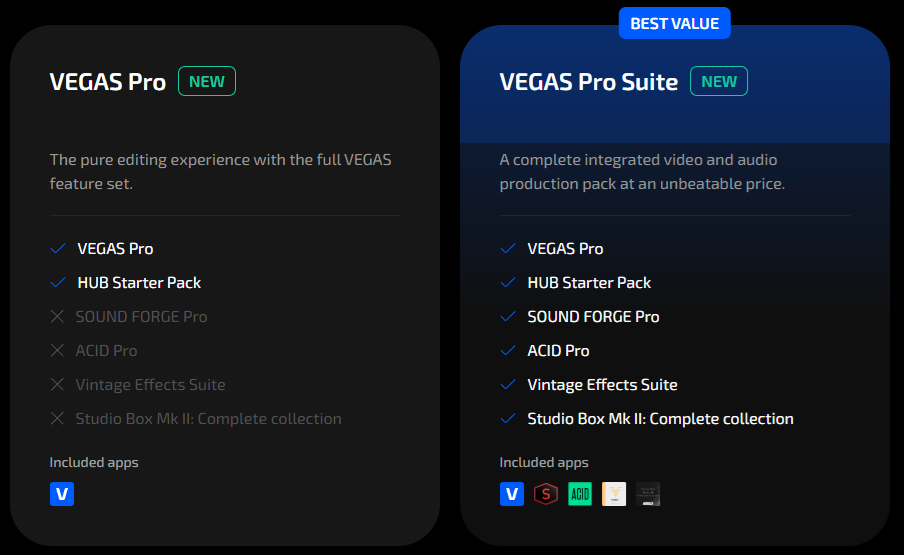Click the VEGAS app icon in Pro card

[x=62, y=493]
